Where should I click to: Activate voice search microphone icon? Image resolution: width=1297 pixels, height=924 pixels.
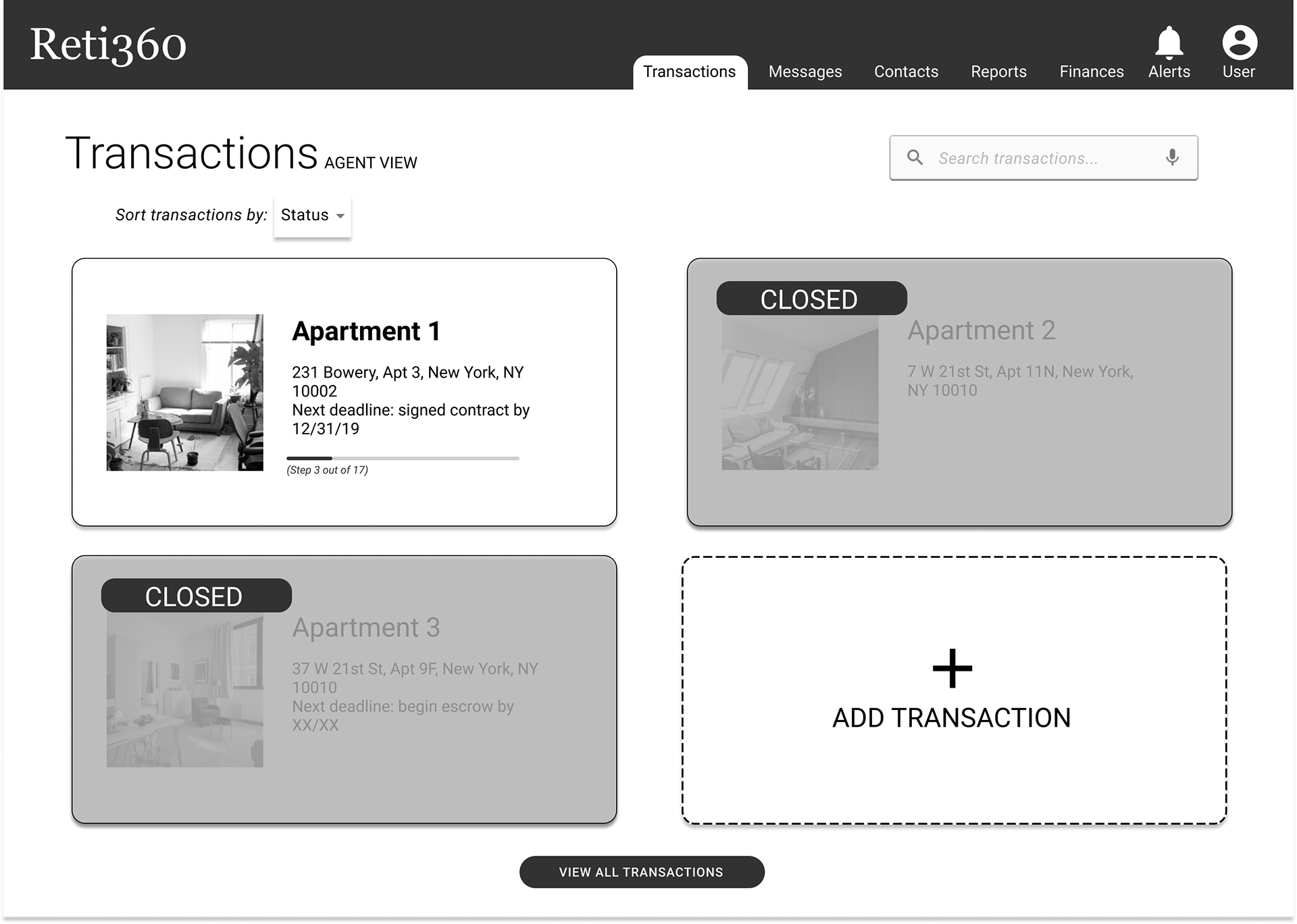click(x=1173, y=157)
